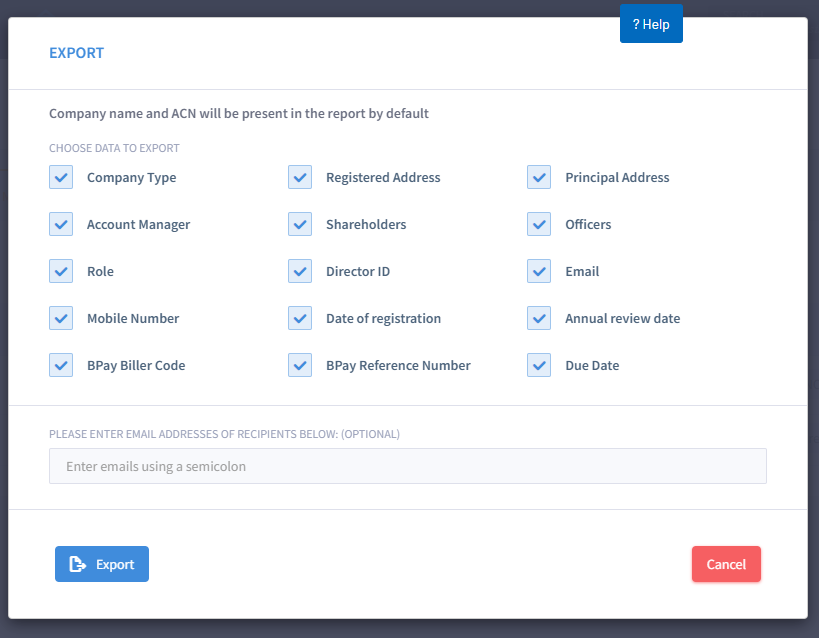Toggle the Director ID checkbox
Viewport: 819px width, 638px height.
click(300, 271)
